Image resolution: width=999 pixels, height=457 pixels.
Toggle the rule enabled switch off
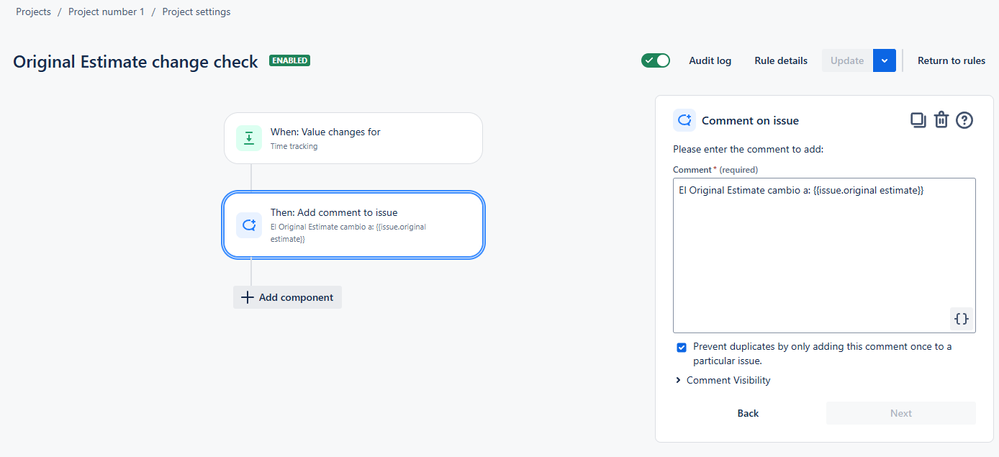(x=656, y=61)
